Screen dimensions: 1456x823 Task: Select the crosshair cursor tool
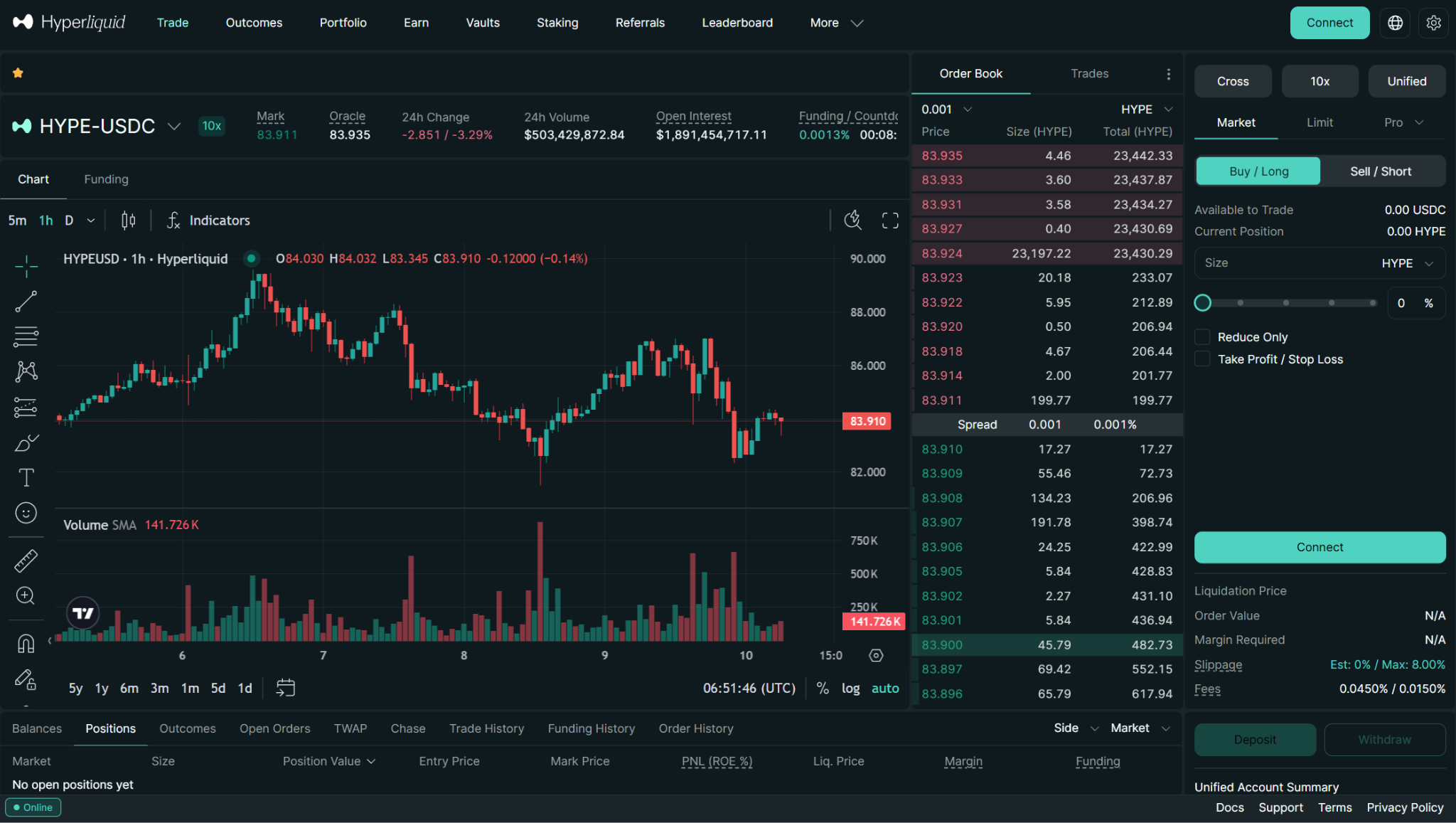coord(26,266)
